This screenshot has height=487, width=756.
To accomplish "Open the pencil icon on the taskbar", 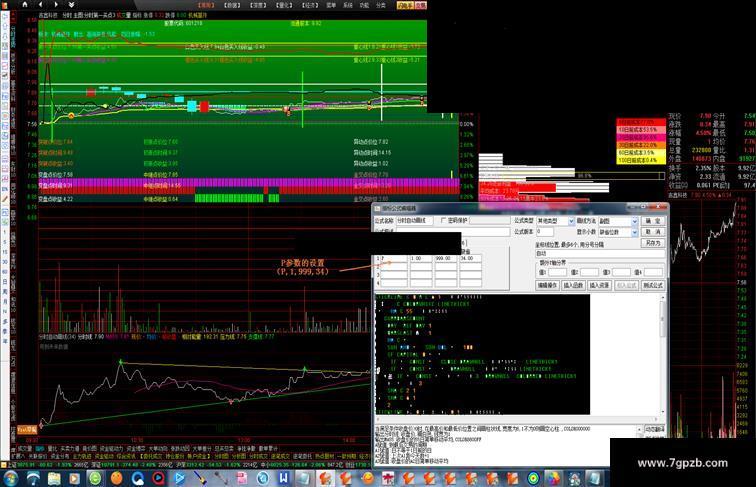I will pos(200,478).
